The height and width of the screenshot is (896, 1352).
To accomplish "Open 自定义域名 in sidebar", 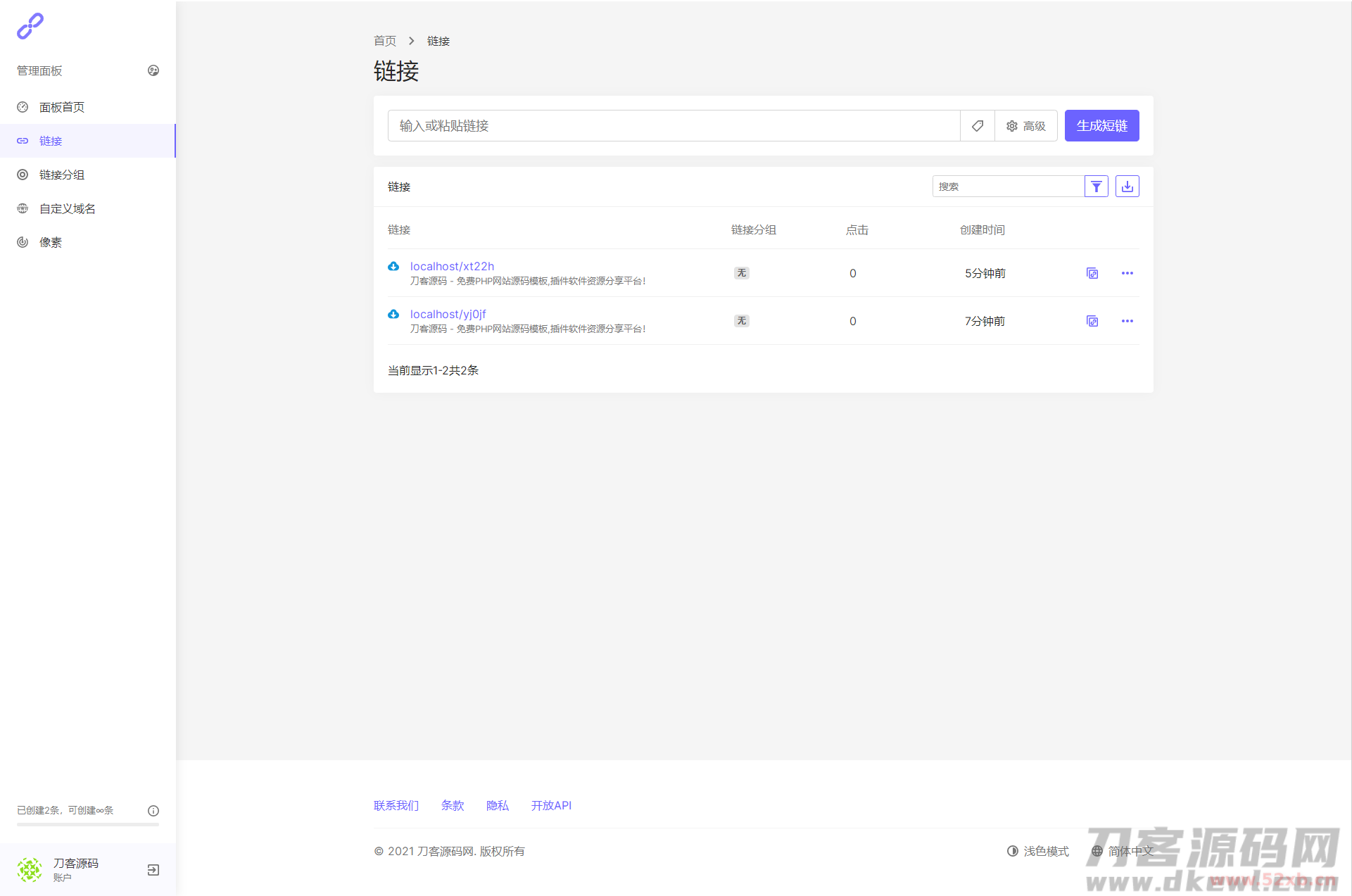I will coord(68,208).
